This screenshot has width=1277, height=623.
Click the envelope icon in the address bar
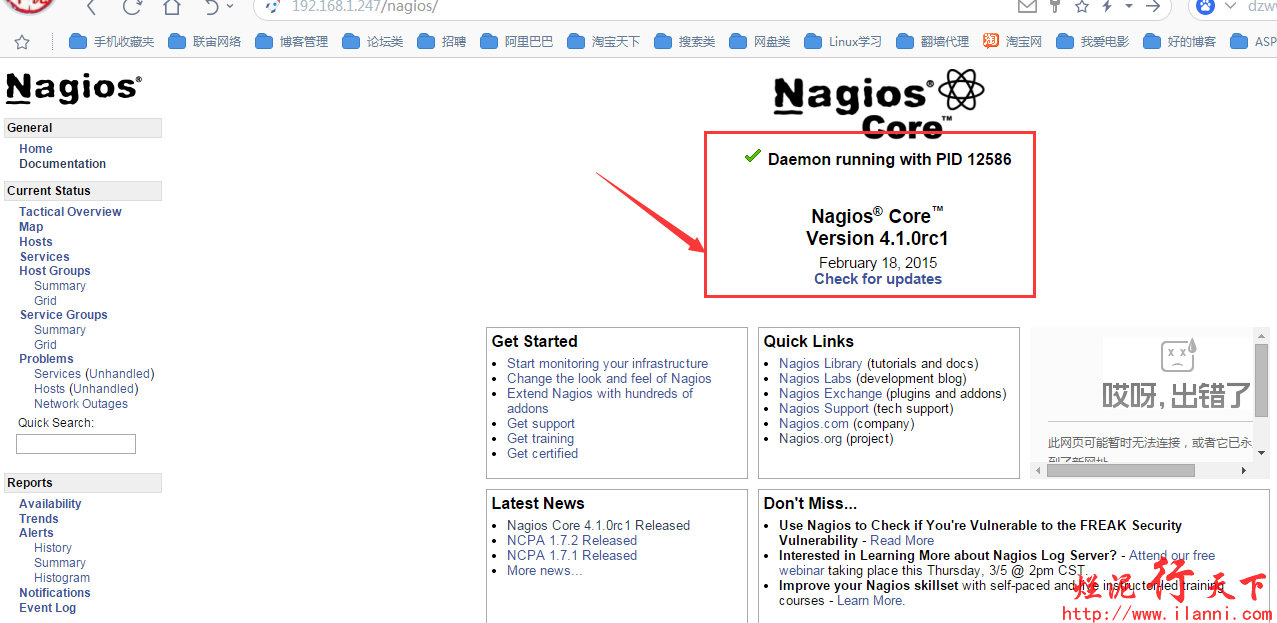tap(1027, 6)
